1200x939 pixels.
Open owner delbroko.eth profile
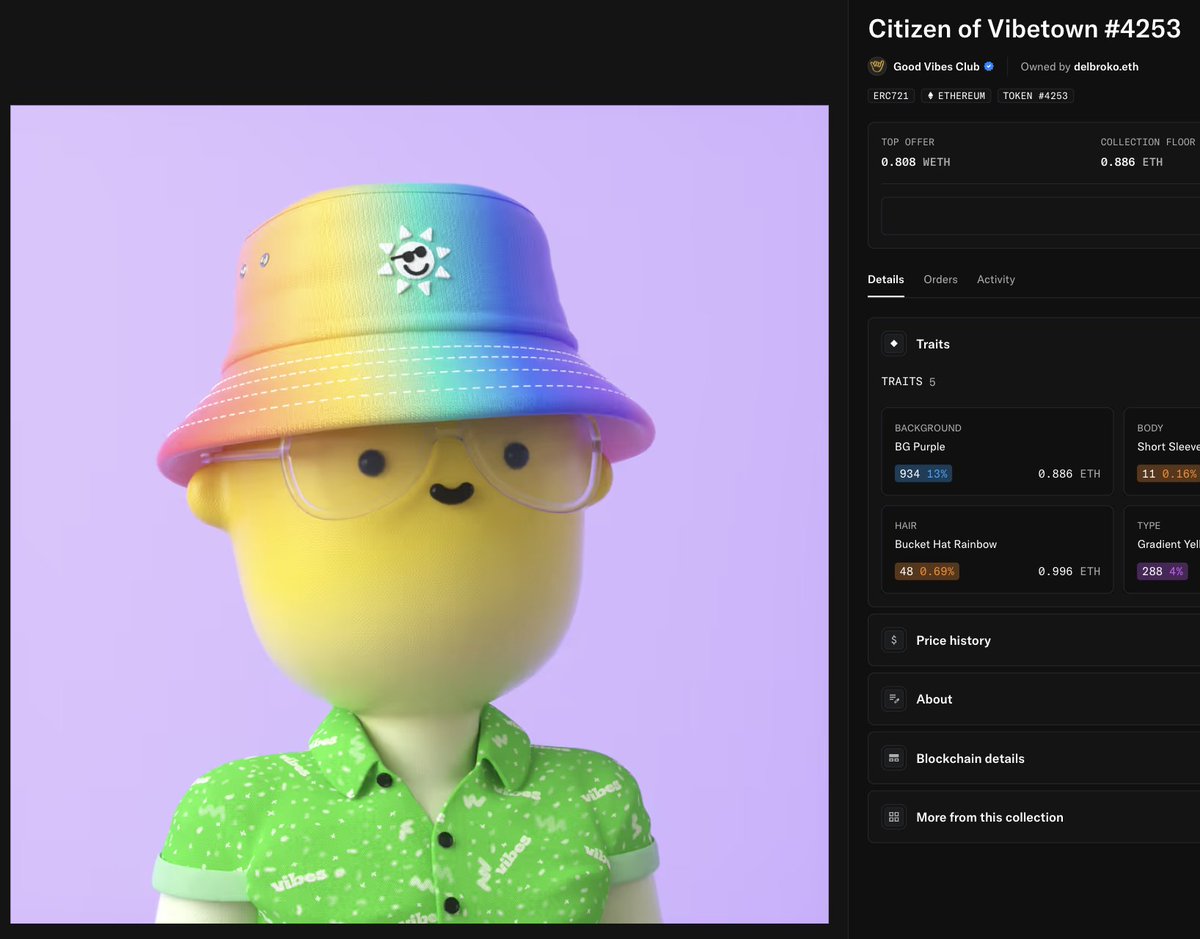(x=1106, y=67)
